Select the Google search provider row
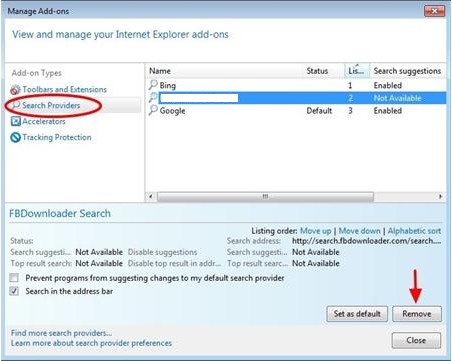This screenshot has width=452, height=361. 296,111
